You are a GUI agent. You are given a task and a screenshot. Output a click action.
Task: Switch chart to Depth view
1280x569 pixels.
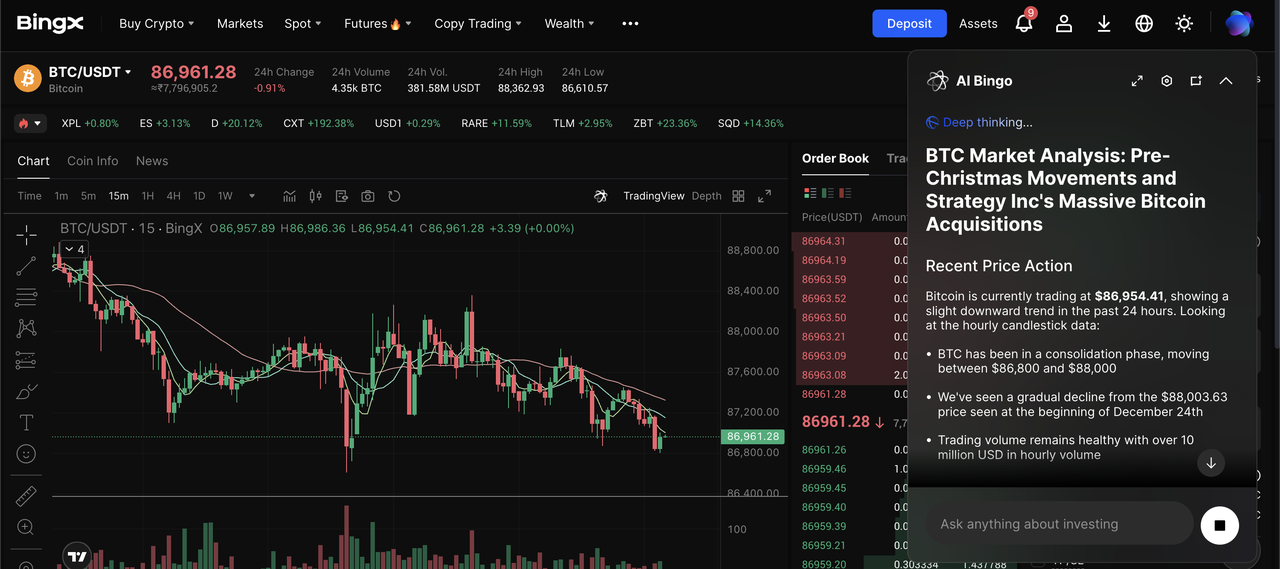[706, 196]
